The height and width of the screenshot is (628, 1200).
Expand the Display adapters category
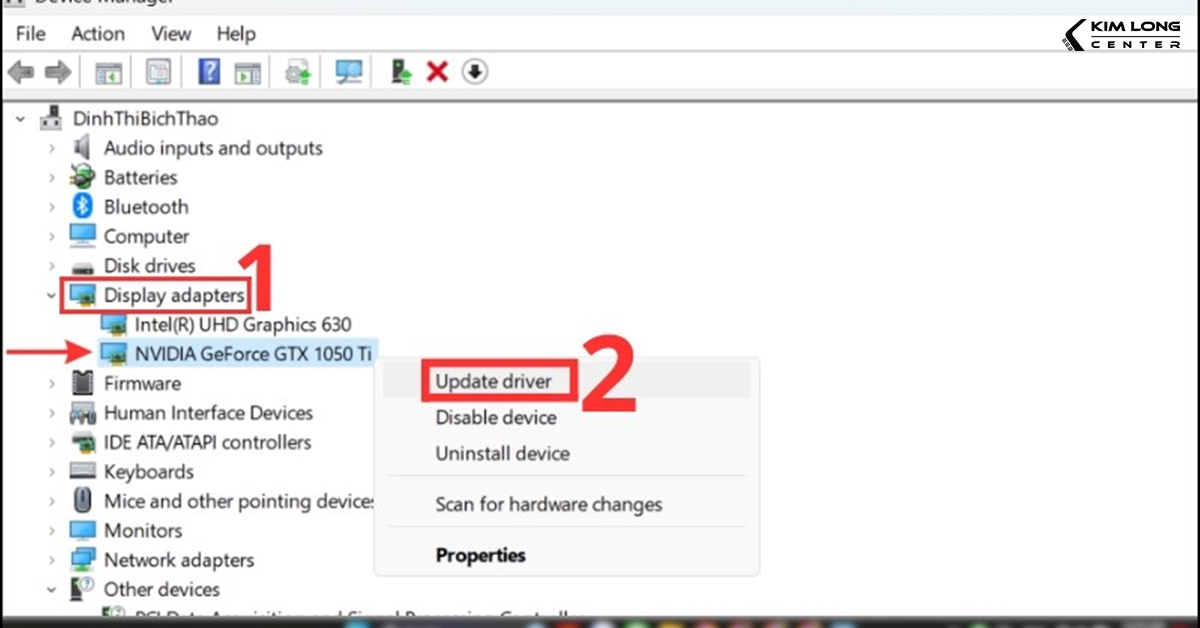tap(51, 295)
